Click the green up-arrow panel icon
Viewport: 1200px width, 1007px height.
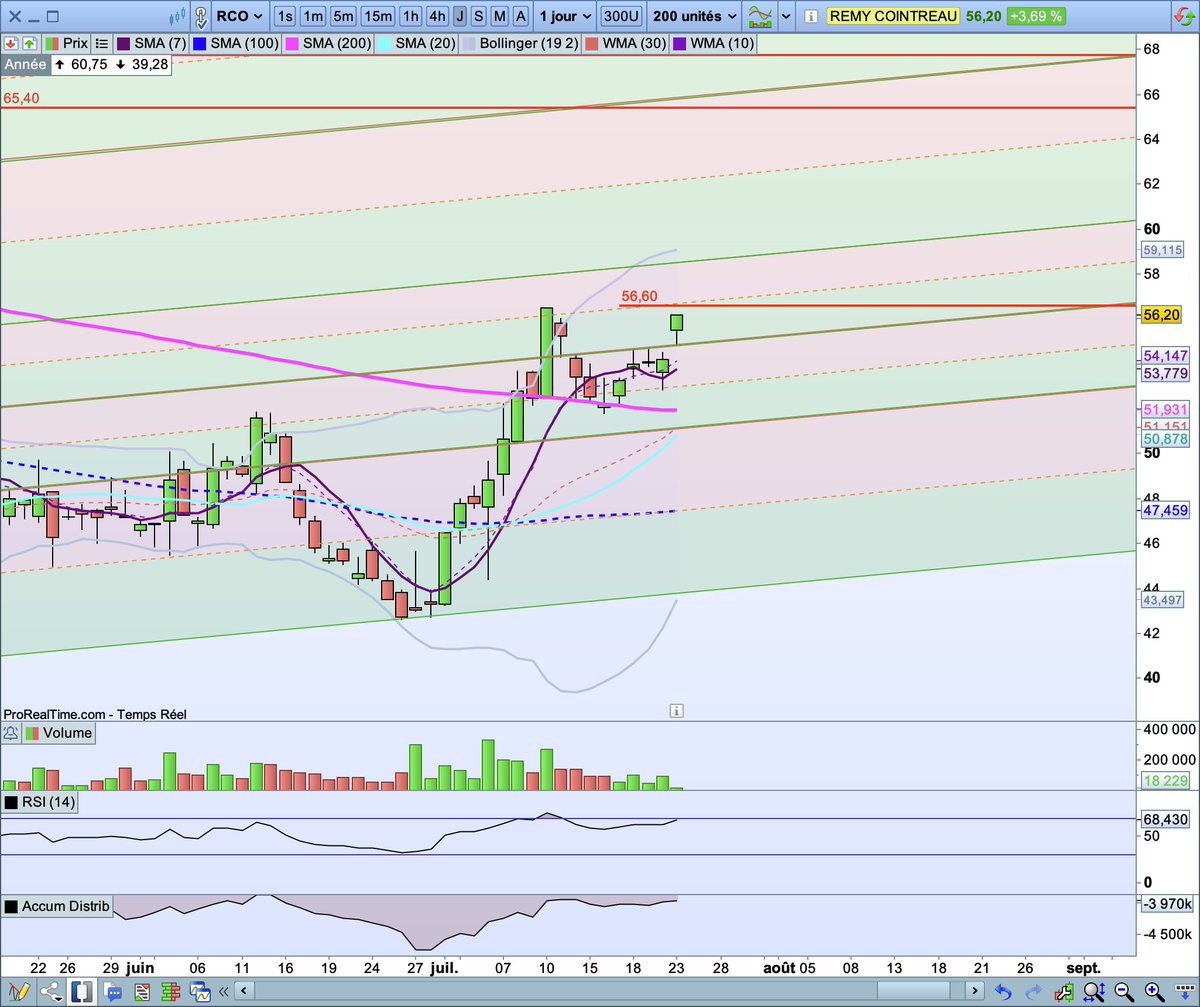pyautogui.click(x=28, y=44)
